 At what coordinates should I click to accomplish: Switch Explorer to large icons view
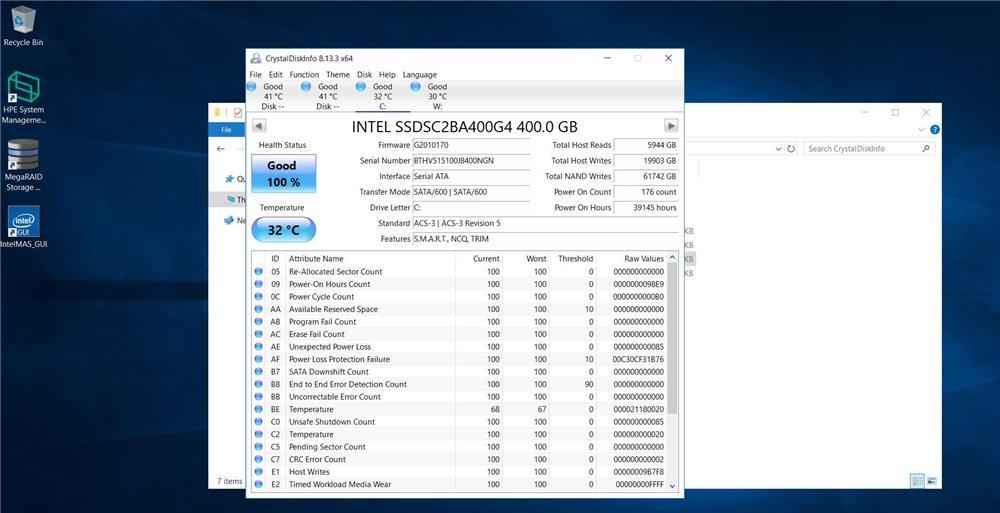pyautogui.click(x=931, y=481)
